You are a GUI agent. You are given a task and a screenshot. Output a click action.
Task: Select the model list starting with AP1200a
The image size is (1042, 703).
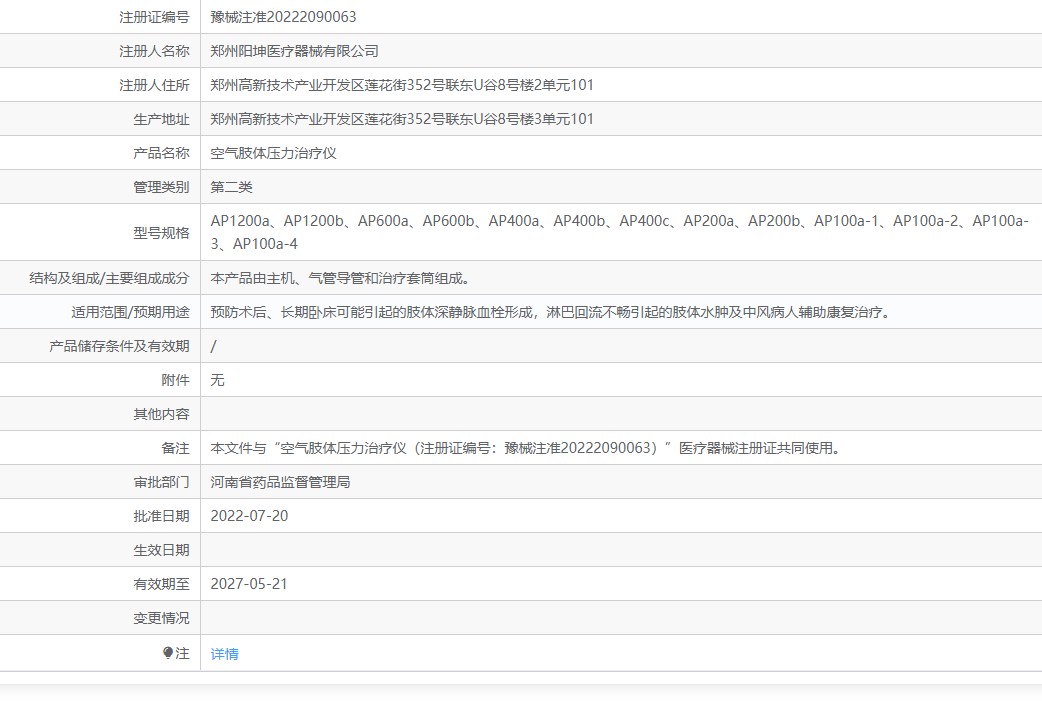pos(619,233)
